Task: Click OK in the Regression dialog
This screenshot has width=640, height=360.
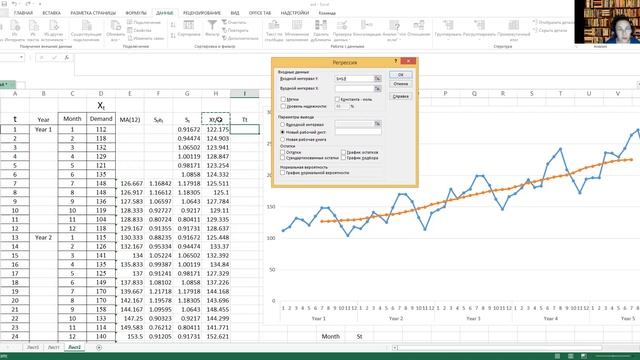Action: [400, 75]
